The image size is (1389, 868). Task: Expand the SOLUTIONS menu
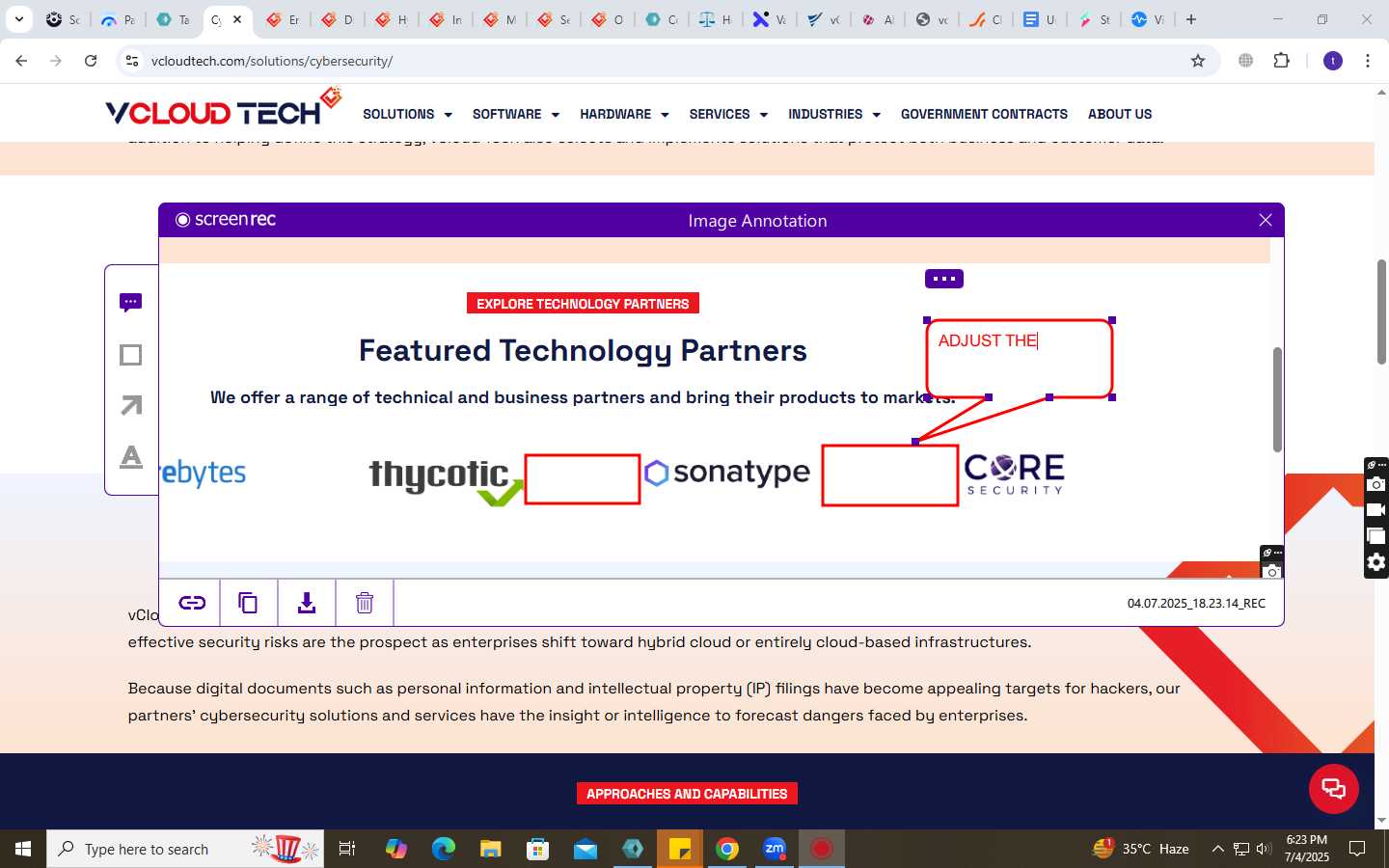coord(407,114)
